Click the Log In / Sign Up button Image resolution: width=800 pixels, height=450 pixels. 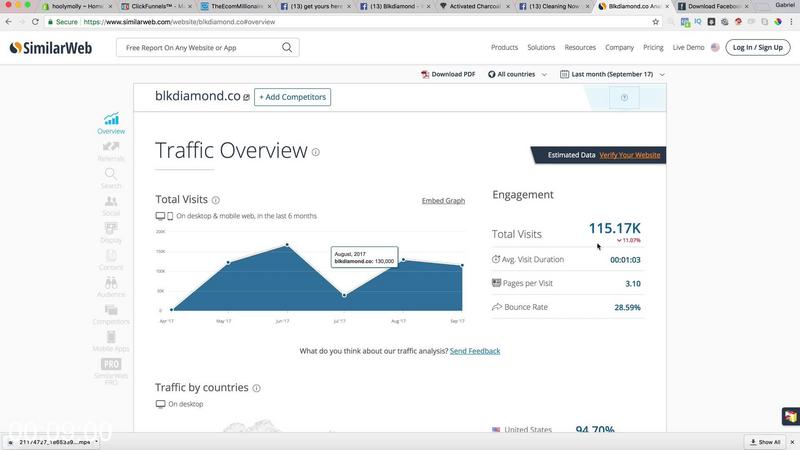(x=758, y=47)
